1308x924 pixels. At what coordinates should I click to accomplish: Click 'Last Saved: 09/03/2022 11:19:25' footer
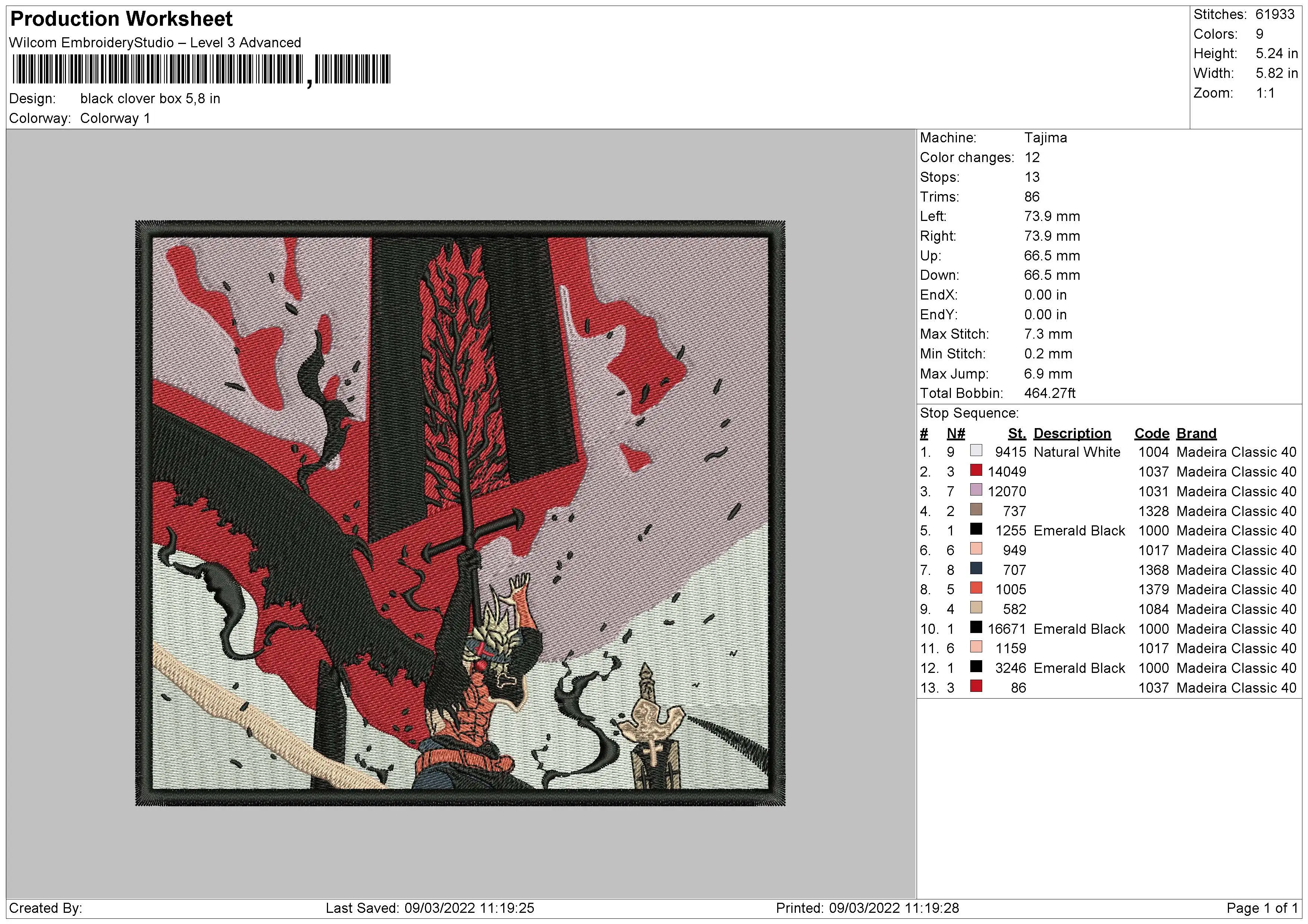(429, 908)
